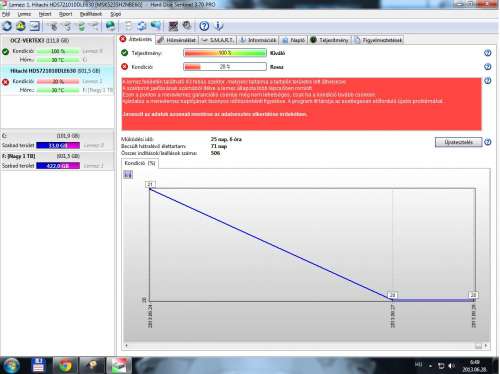Switch to the Hőmérséklet tab

click(x=177, y=40)
